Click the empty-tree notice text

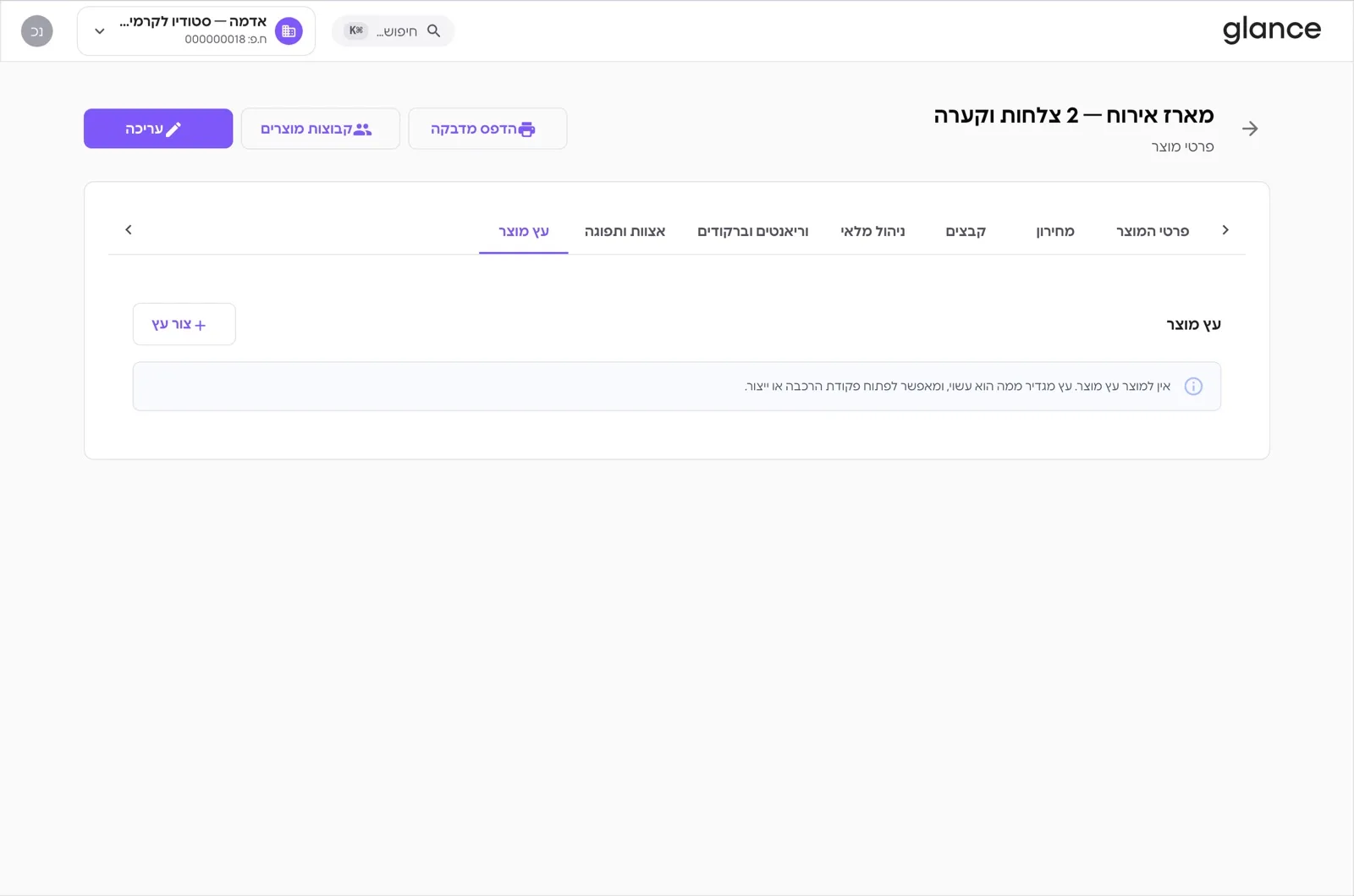point(957,387)
